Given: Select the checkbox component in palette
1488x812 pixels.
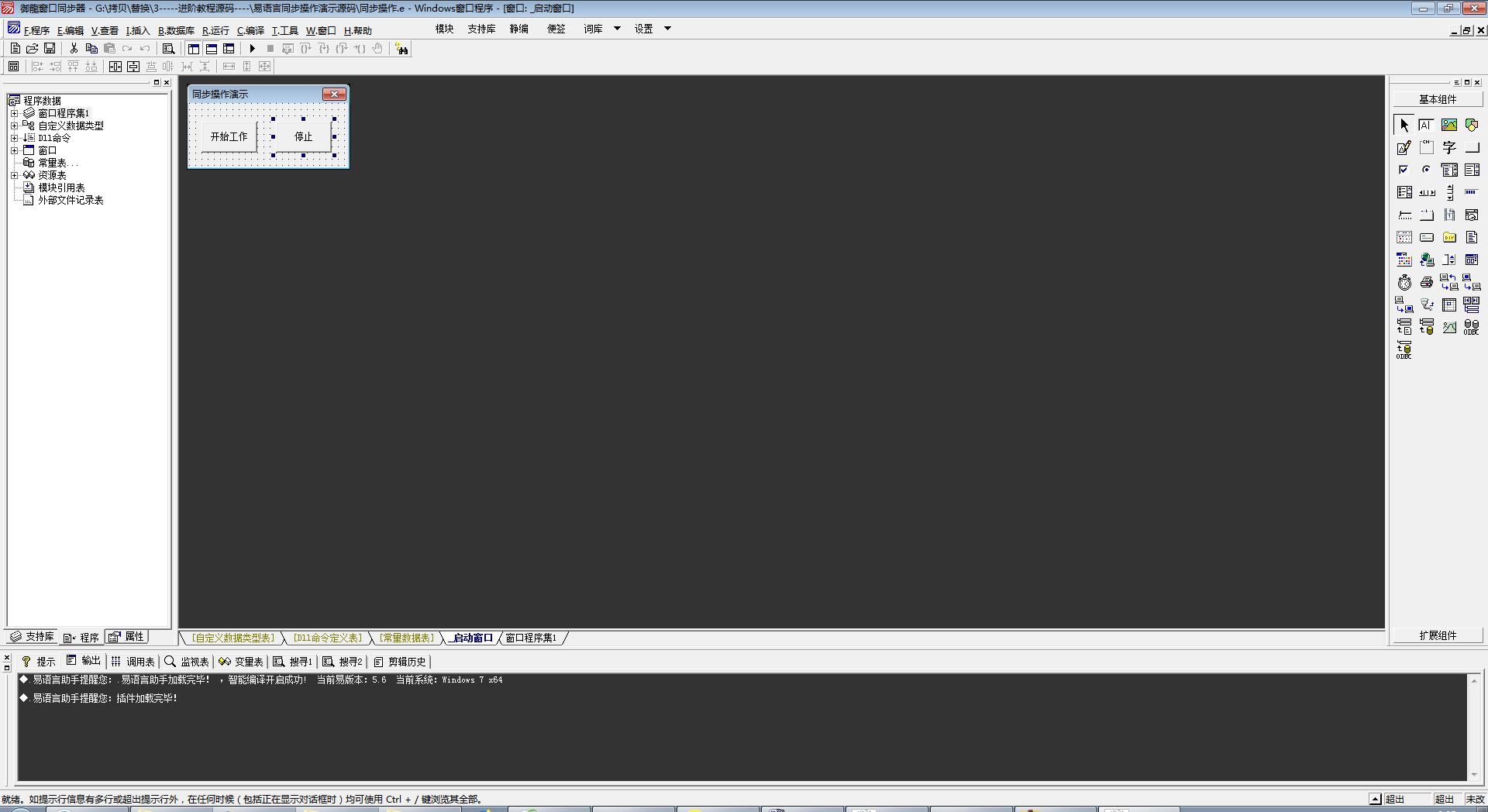Looking at the screenshot, I should [1404, 170].
